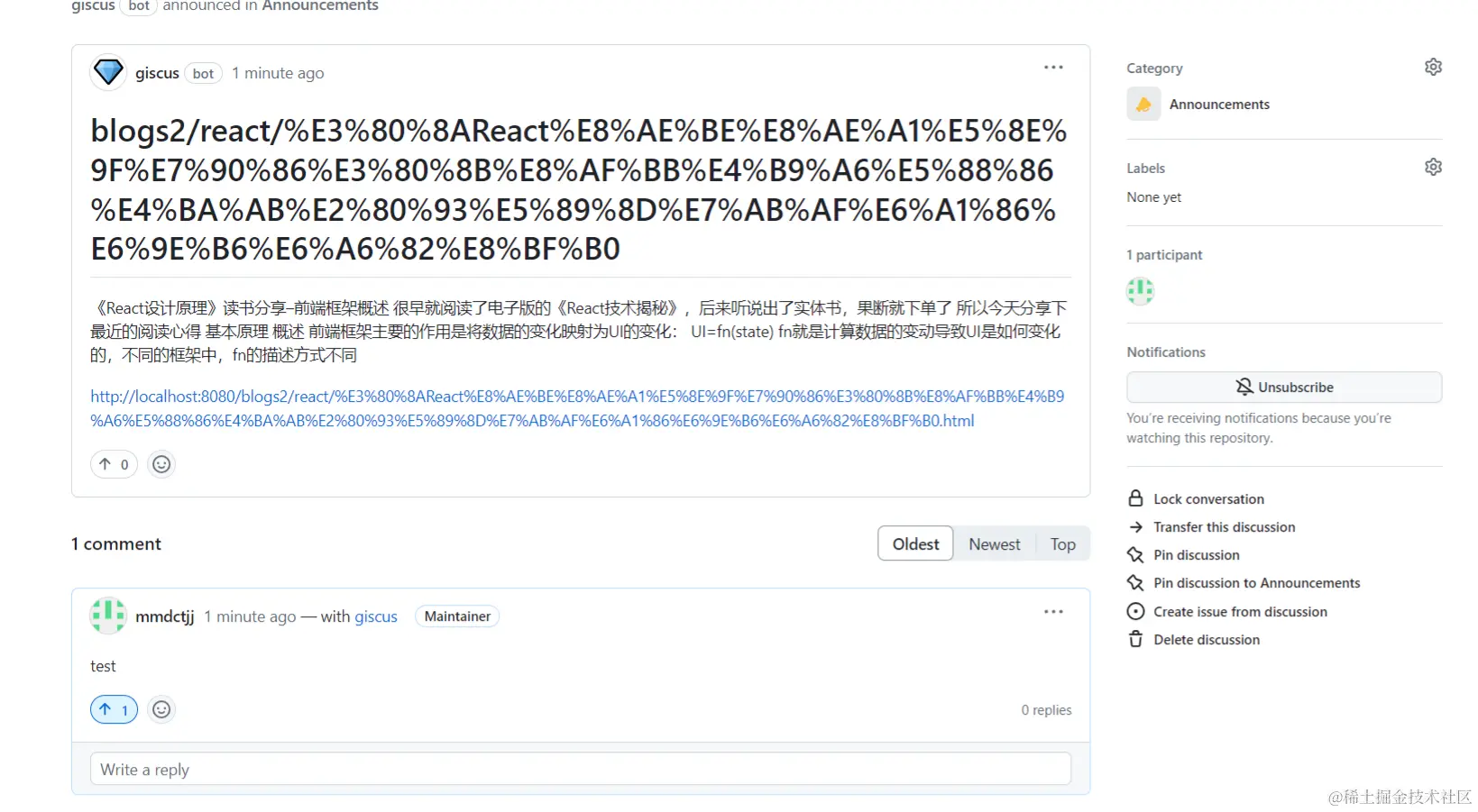Click the 1 participant heading
The height and width of the screenshot is (812, 1478).
(x=1164, y=255)
